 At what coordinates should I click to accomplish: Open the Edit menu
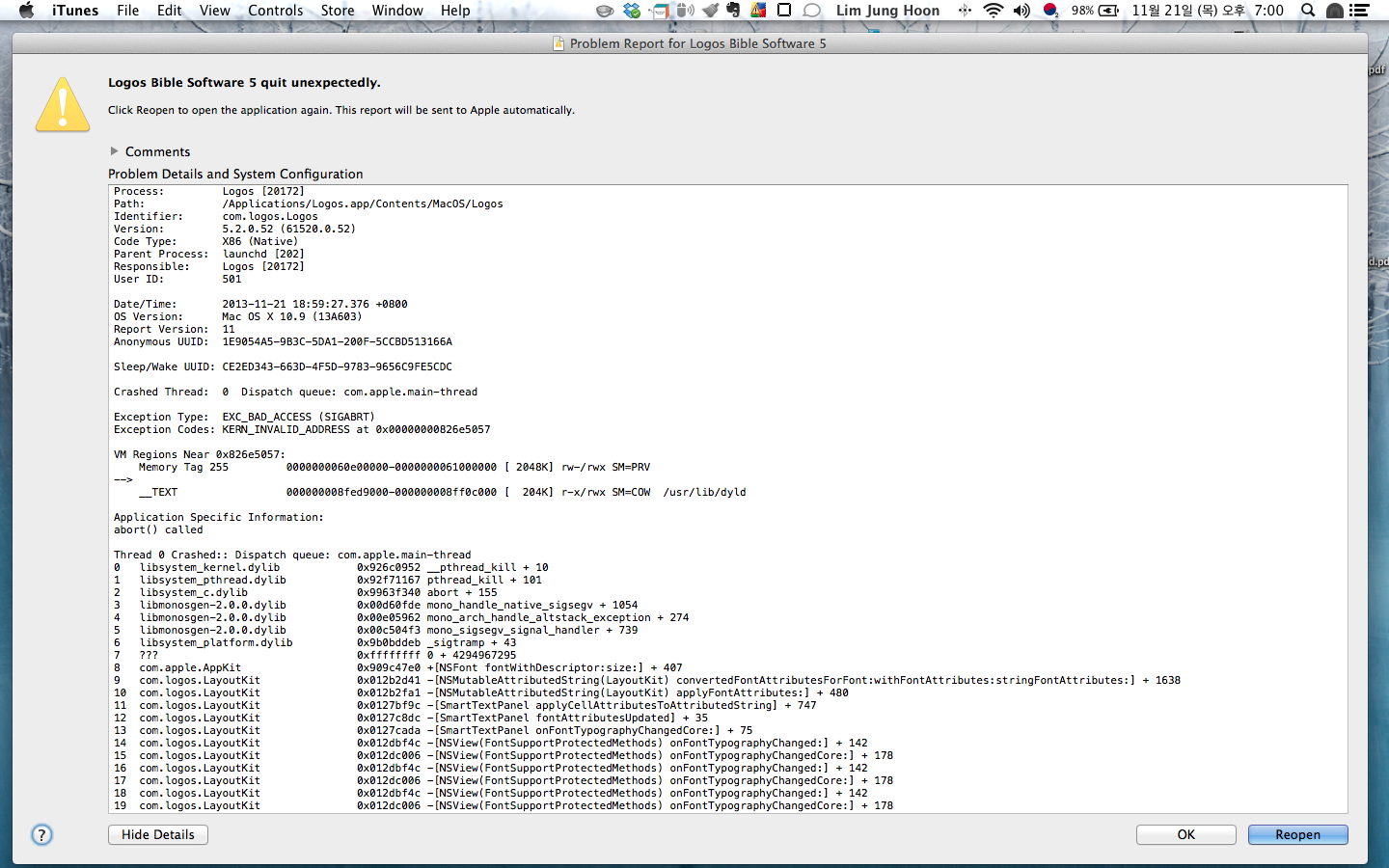(170, 11)
